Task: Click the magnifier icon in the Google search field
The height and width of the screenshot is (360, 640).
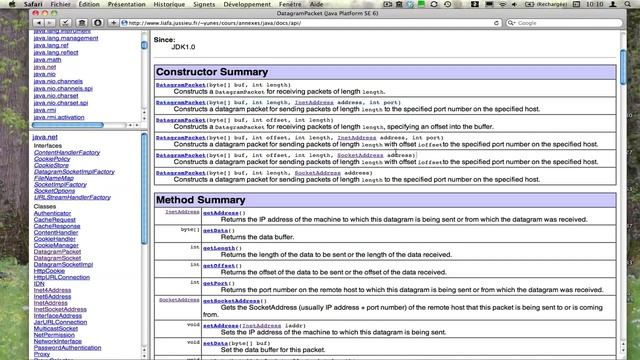Action: 511,23
